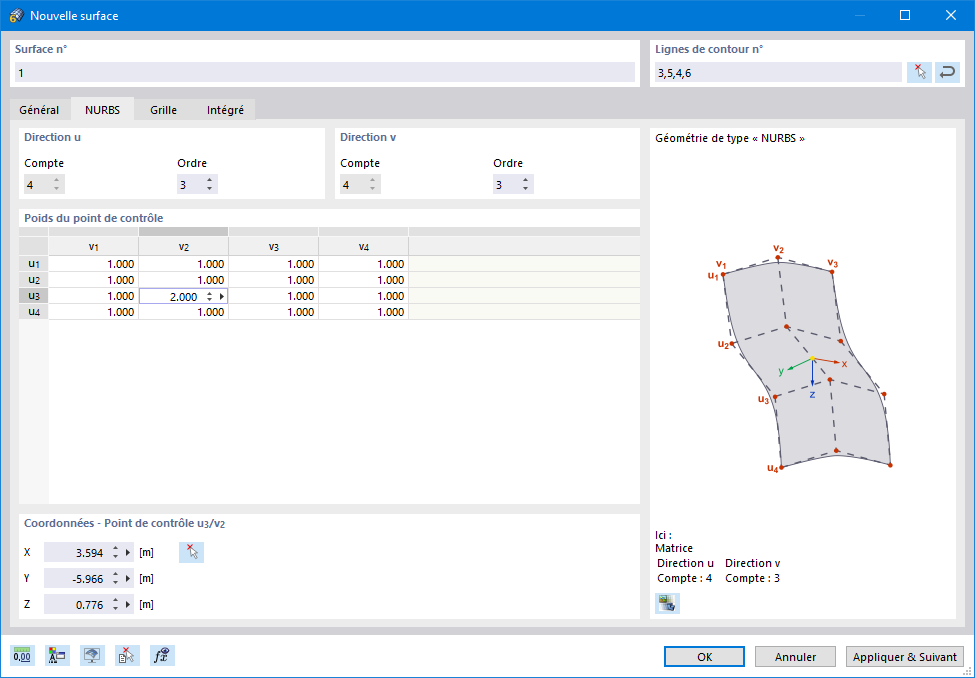Image resolution: width=975 pixels, height=678 pixels.
Task: Click the image icon below geometry preview
Action: (x=667, y=603)
